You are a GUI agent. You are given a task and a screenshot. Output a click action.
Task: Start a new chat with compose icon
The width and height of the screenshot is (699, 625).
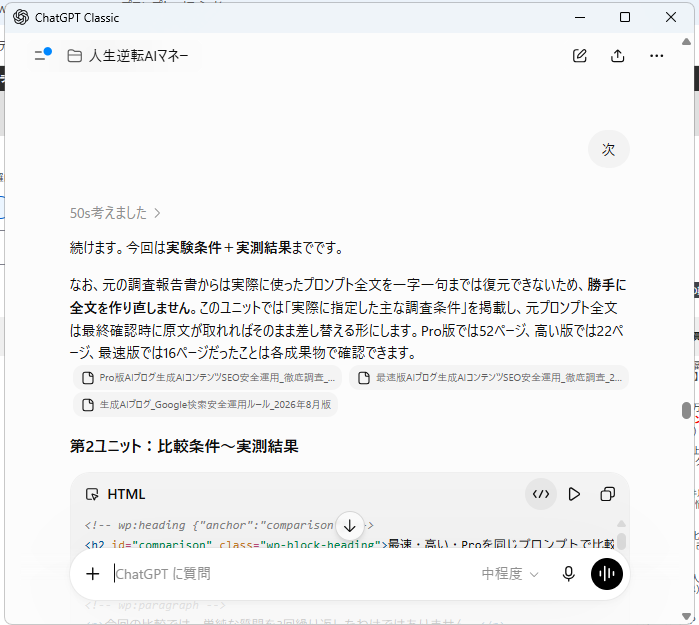pos(580,56)
